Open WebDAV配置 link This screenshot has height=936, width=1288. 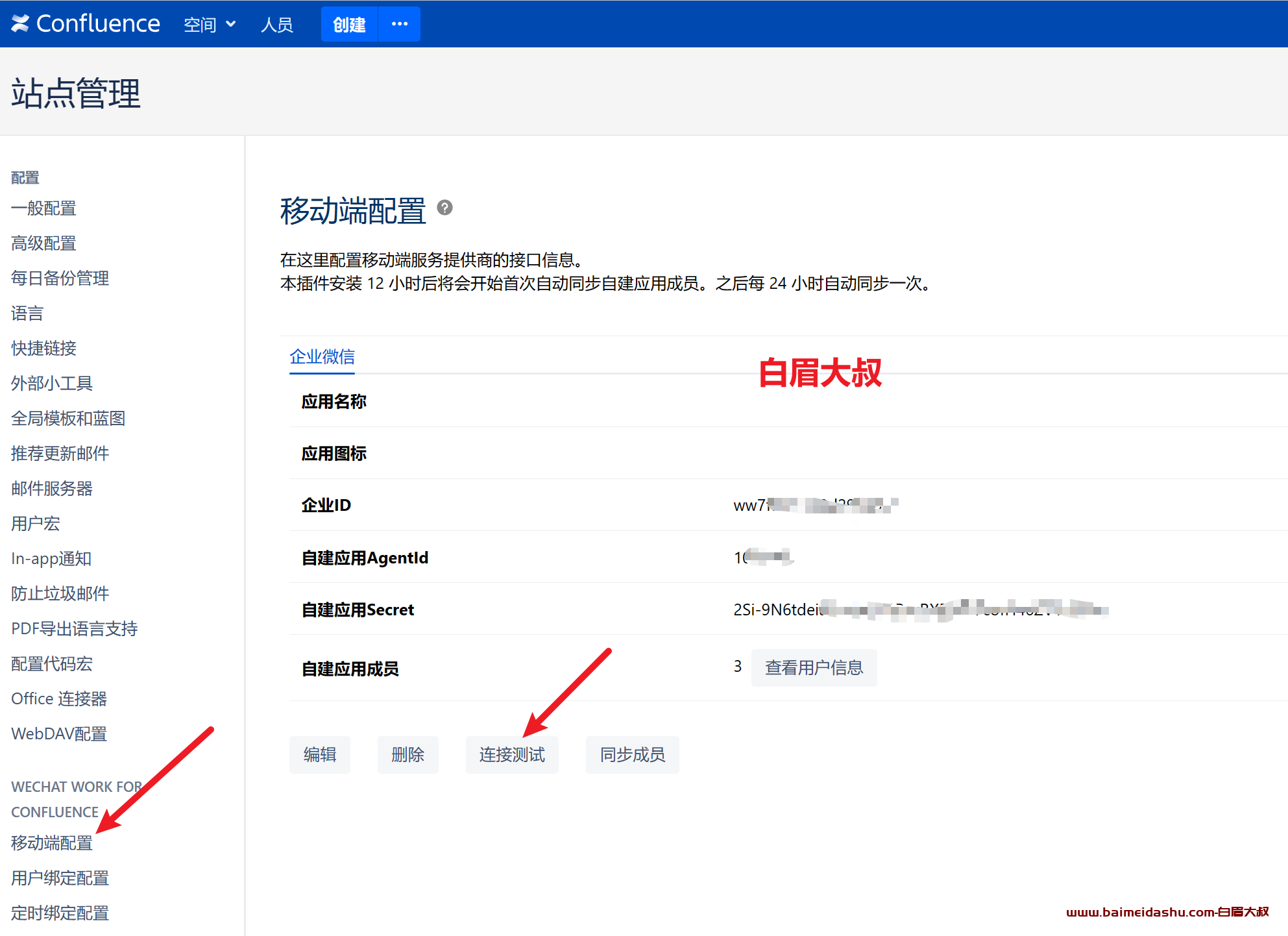(59, 734)
